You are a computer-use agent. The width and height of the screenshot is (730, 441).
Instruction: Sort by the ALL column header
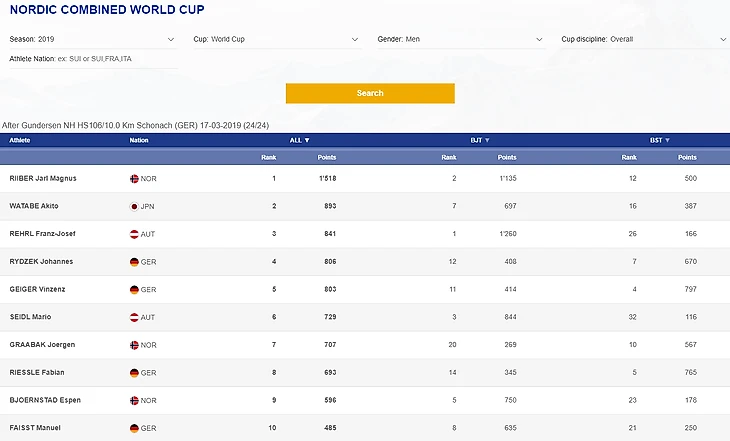pyautogui.click(x=300, y=141)
